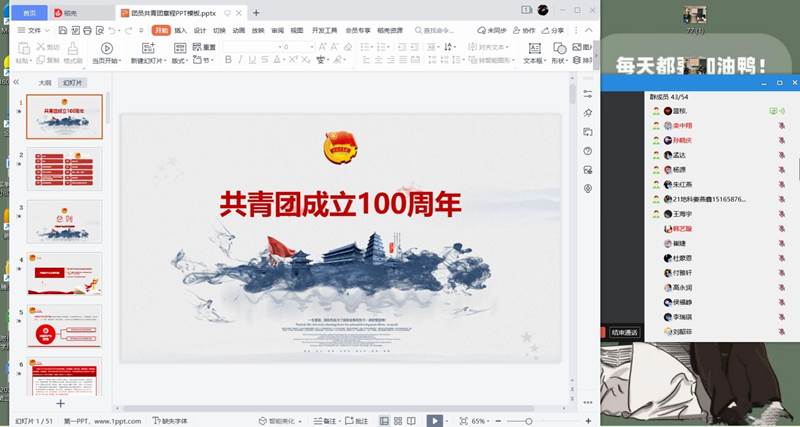Open the 插入 Insert ribbon tab
Viewport: 800px width, 427px height.
coord(180,31)
